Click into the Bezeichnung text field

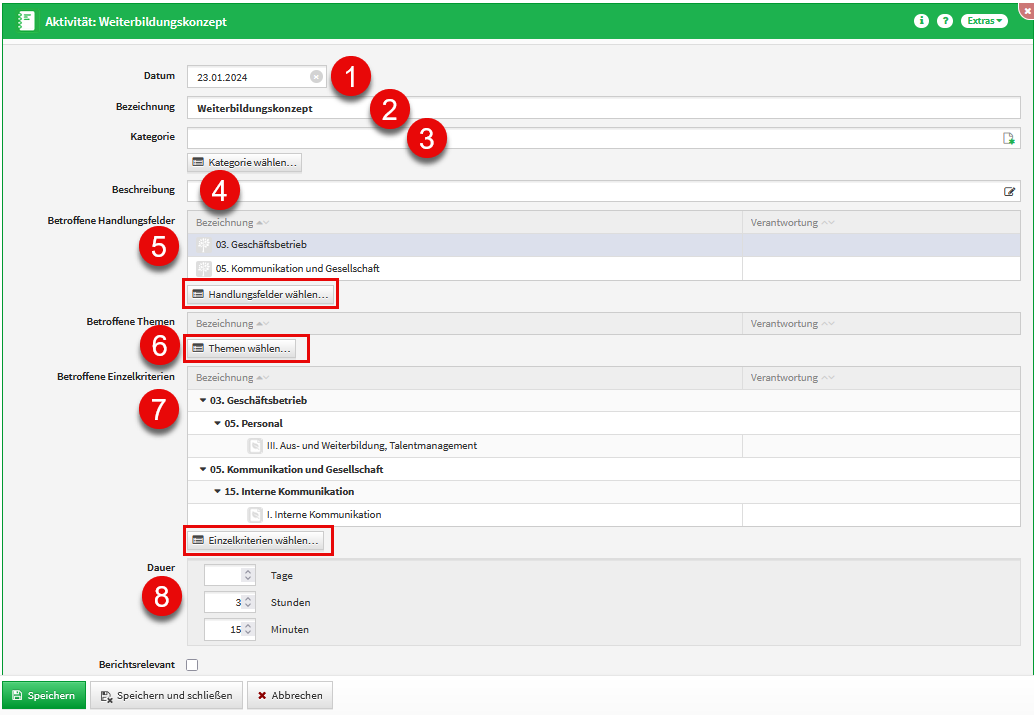600,108
